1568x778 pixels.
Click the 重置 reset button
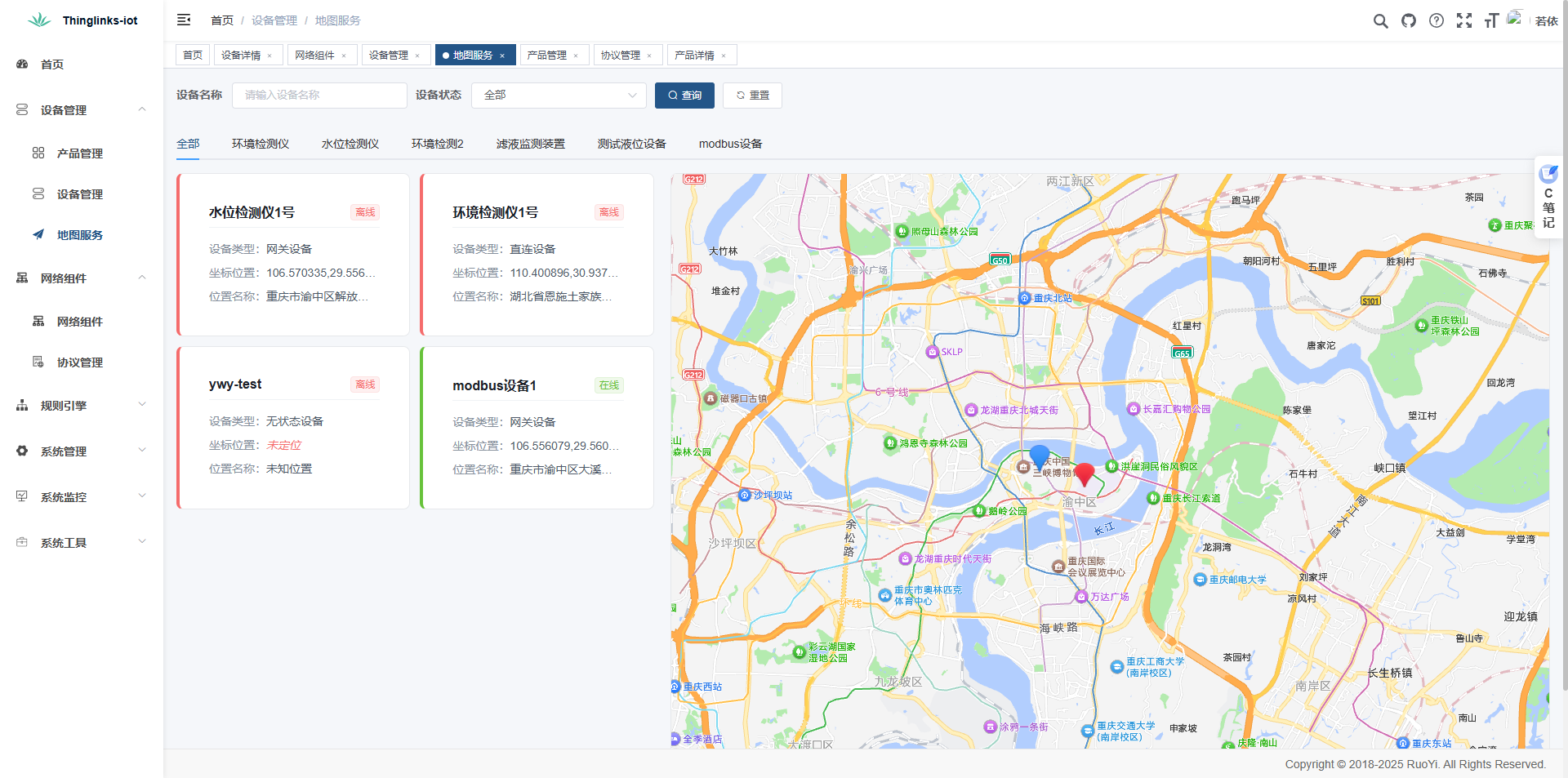pos(752,96)
